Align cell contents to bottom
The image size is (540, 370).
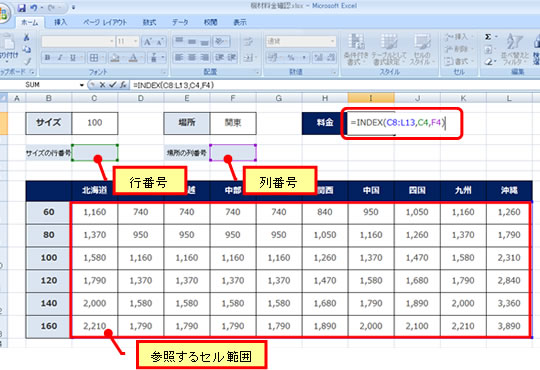coord(204,42)
